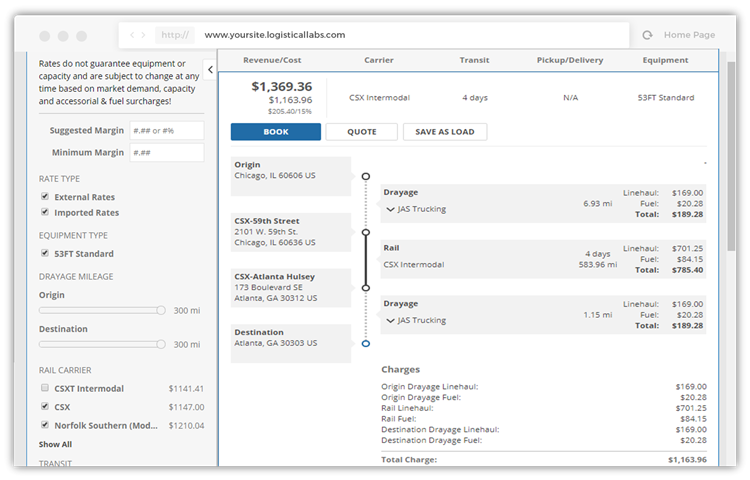750x480 pixels.
Task: Uncheck the Norfolk Southern carrier checkbox
Action: coord(45,425)
